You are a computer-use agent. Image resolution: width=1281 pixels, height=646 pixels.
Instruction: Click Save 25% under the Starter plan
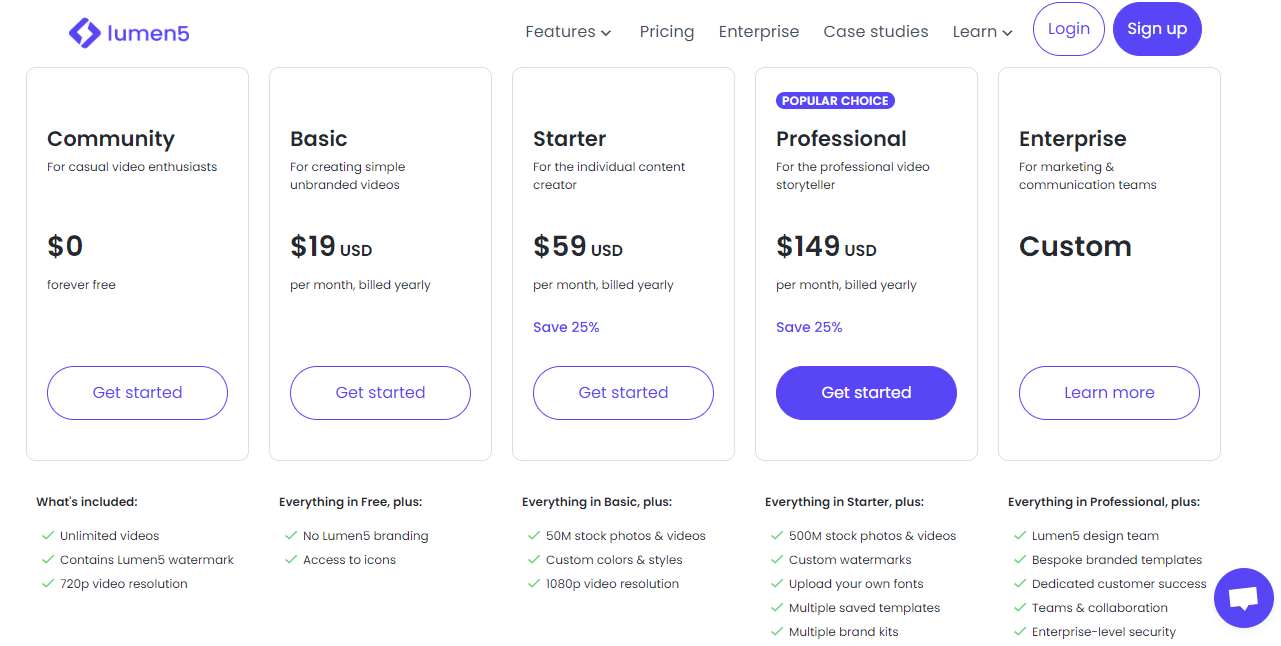coord(566,327)
